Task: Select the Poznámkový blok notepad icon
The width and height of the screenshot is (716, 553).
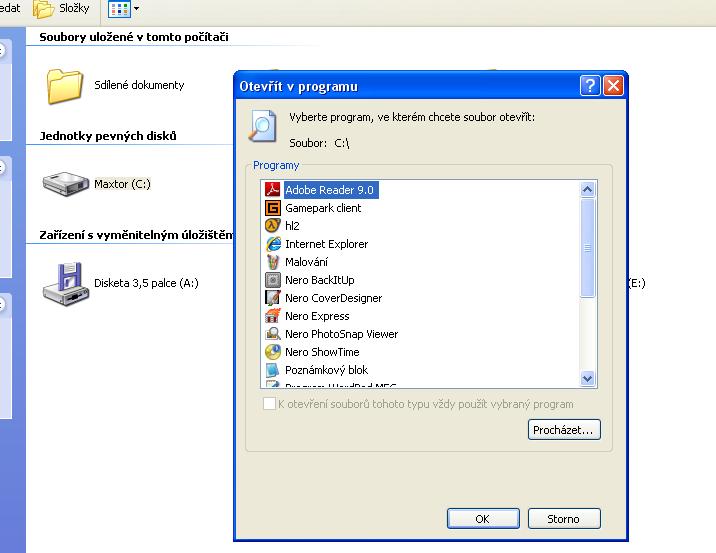Action: (x=273, y=370)
